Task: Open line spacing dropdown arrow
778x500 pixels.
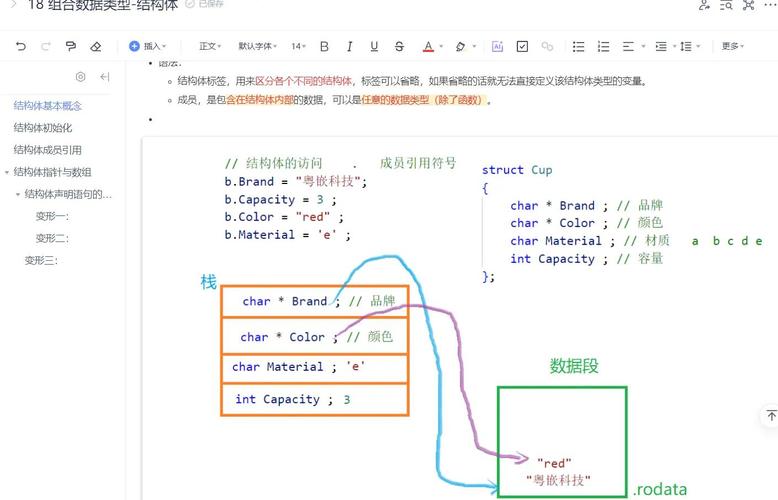Action: 698,47
